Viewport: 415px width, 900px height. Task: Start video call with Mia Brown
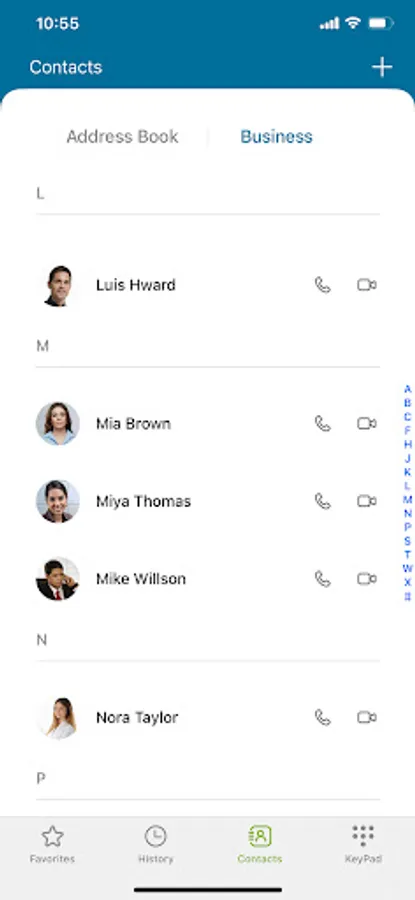coord(367,424)
